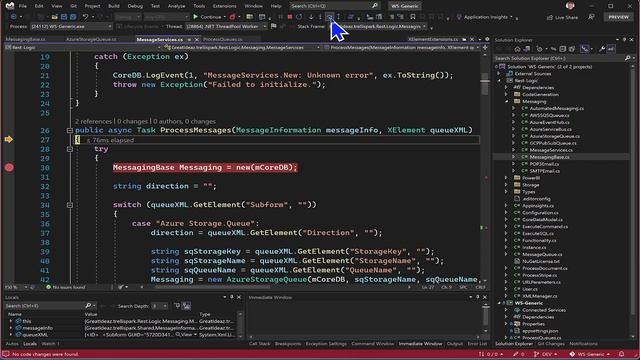Switch to the Call Stack tab
Viewport: 640px width, 360px height.
point(260,344)
